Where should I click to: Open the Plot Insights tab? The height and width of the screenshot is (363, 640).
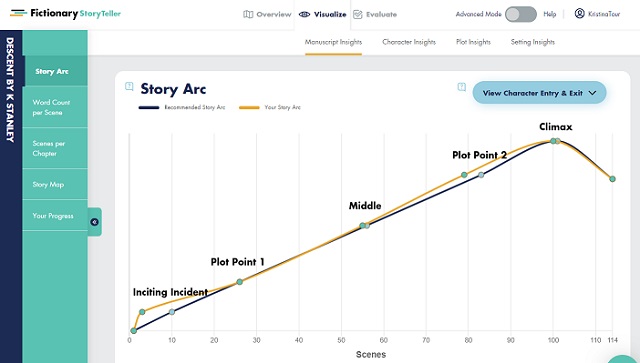coord(473,42)
